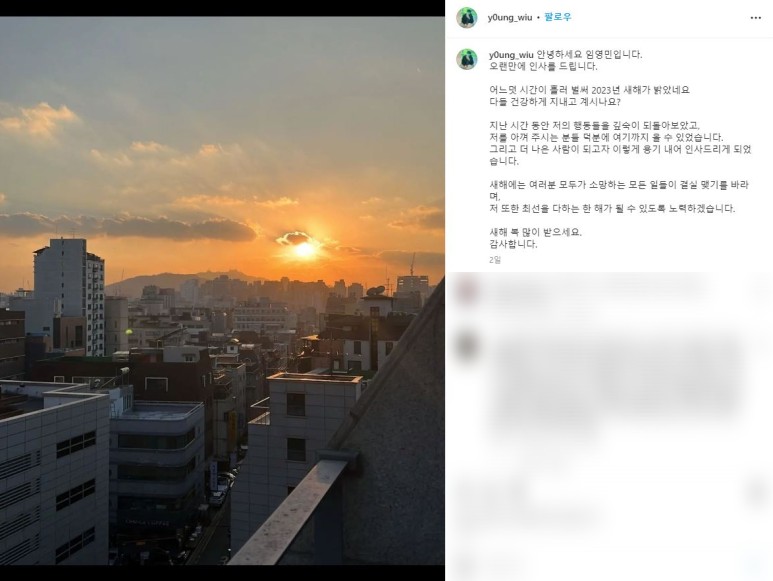773x581 pixels.
Task: Follow the account via the 팔로우 button
Action: (558, 17)
